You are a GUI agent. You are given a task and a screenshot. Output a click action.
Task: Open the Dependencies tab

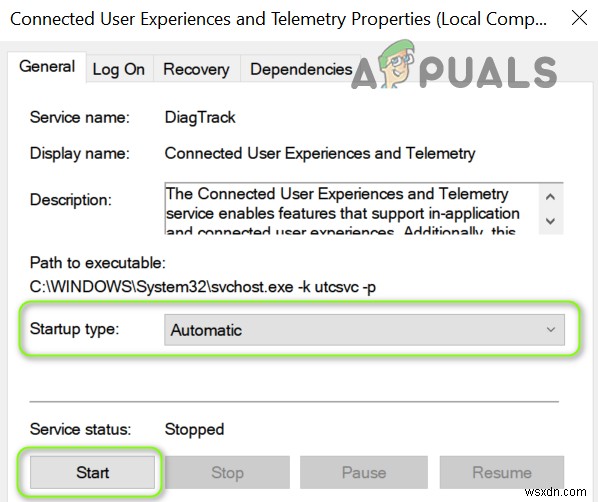[301, 69]
